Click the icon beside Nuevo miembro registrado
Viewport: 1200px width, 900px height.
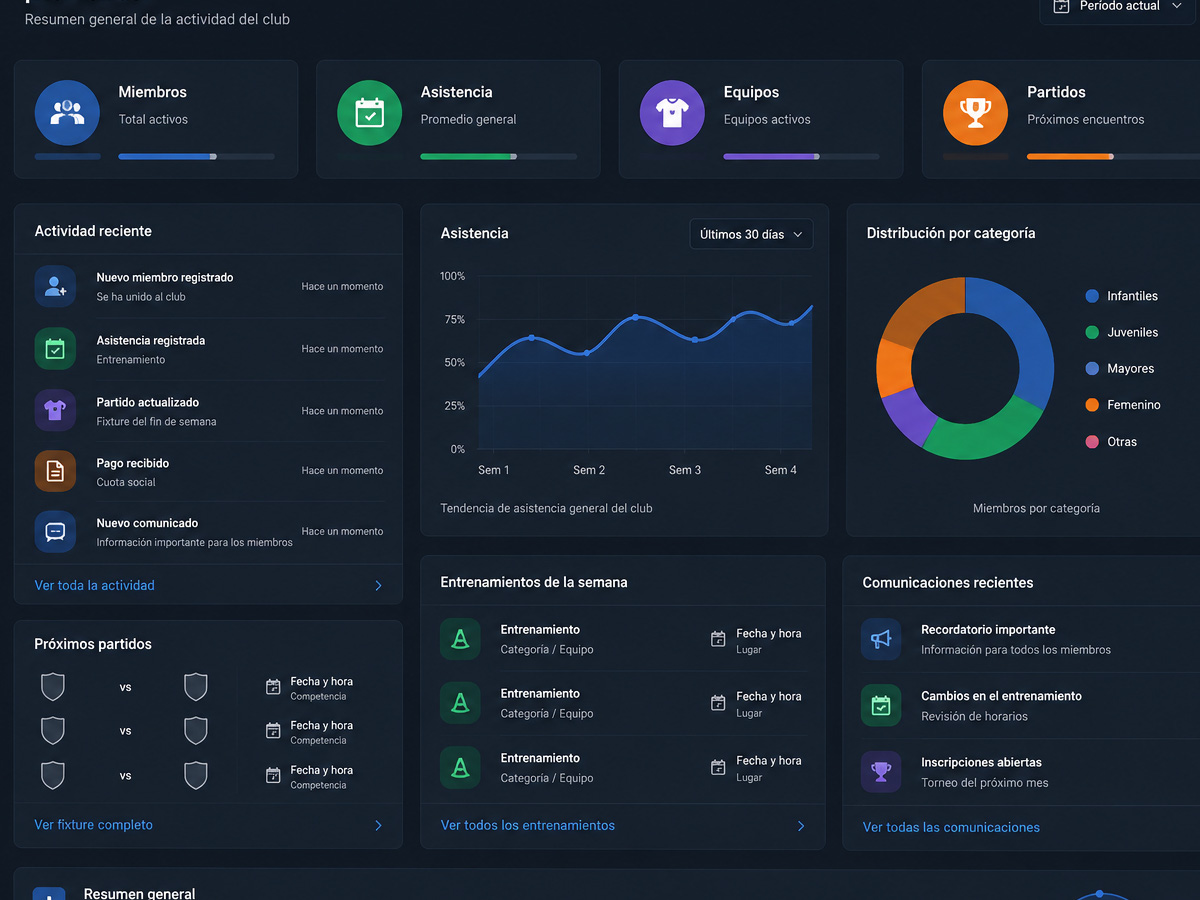coord(55,286)
